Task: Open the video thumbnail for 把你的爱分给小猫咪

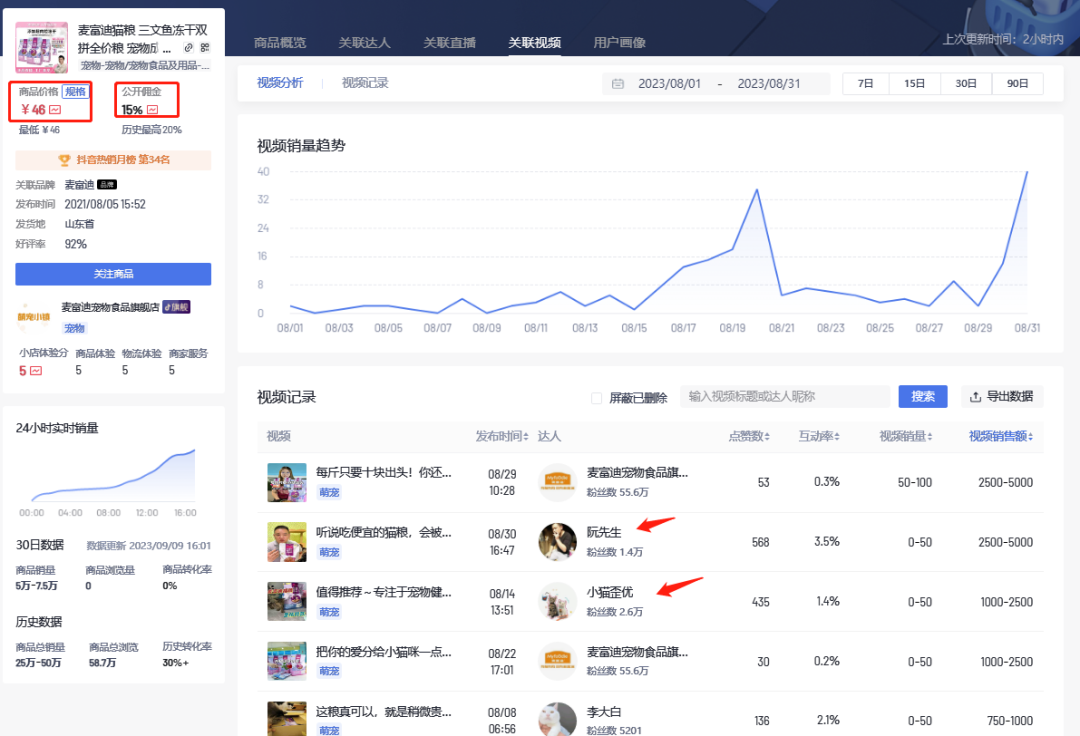Action: tap(287, 662)
